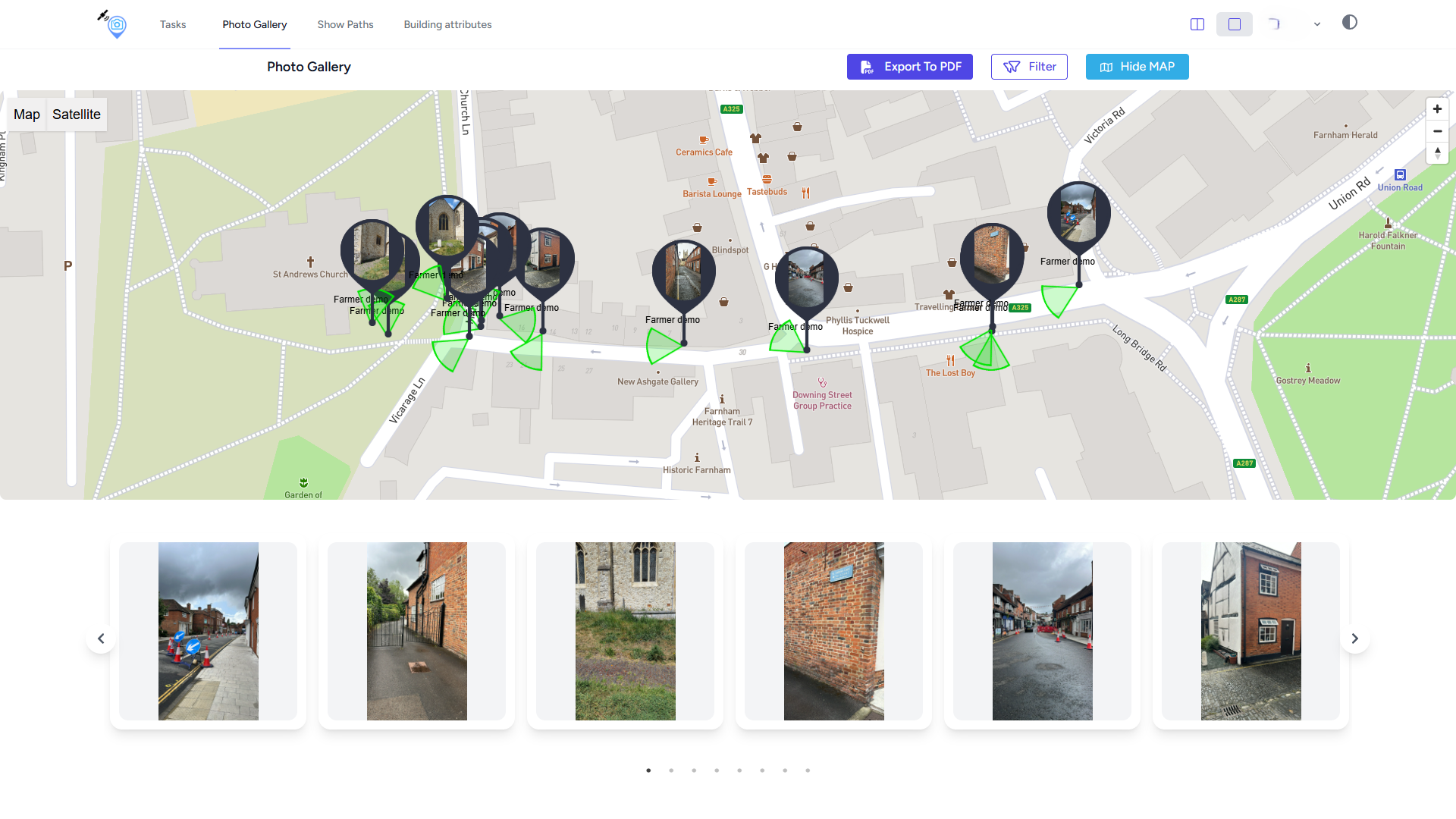
Task: Reset map compass bearing to north
Action: pos(1437,152)
